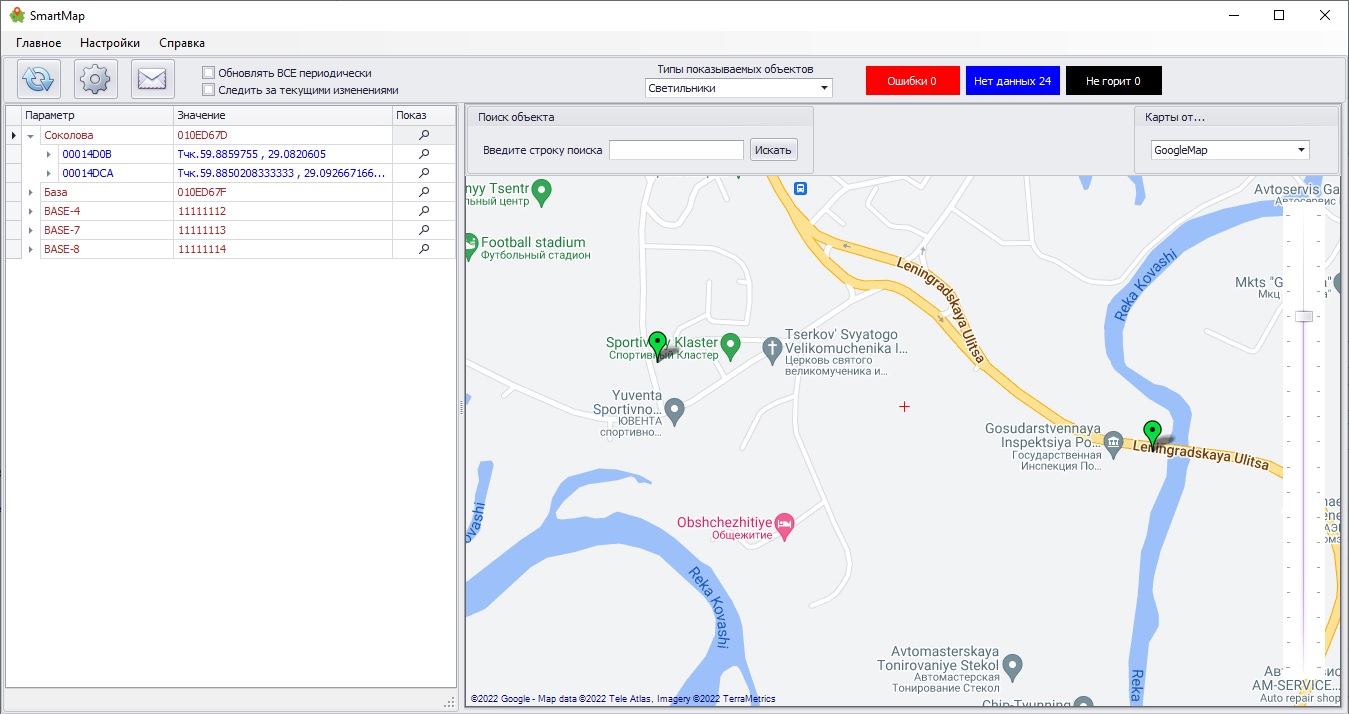Expand the BASE-4 tree node
Image resolution: width=1349 pixels, height=714 pixels.
point(30,211)
